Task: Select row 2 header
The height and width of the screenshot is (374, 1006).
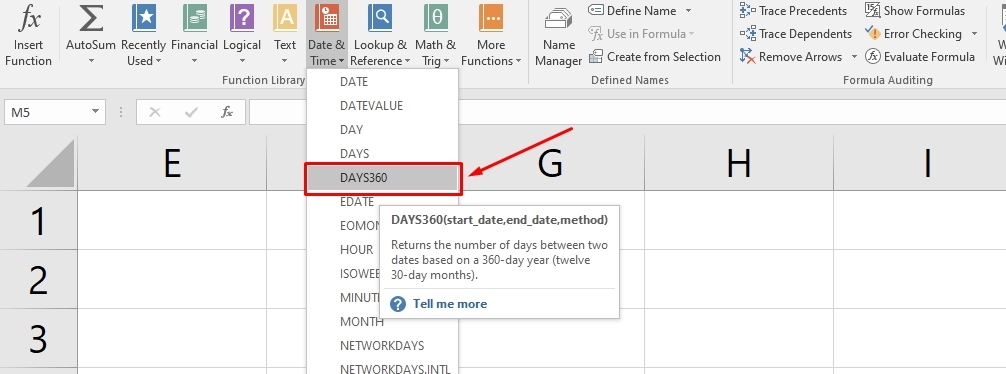Action: [x=38, y=279]
